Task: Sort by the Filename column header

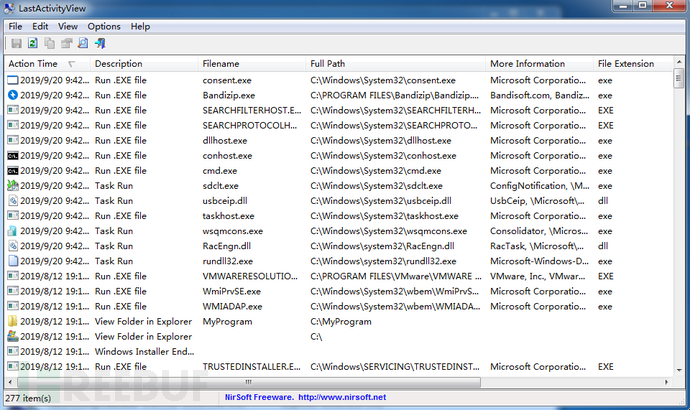Action: click(252, 64)
